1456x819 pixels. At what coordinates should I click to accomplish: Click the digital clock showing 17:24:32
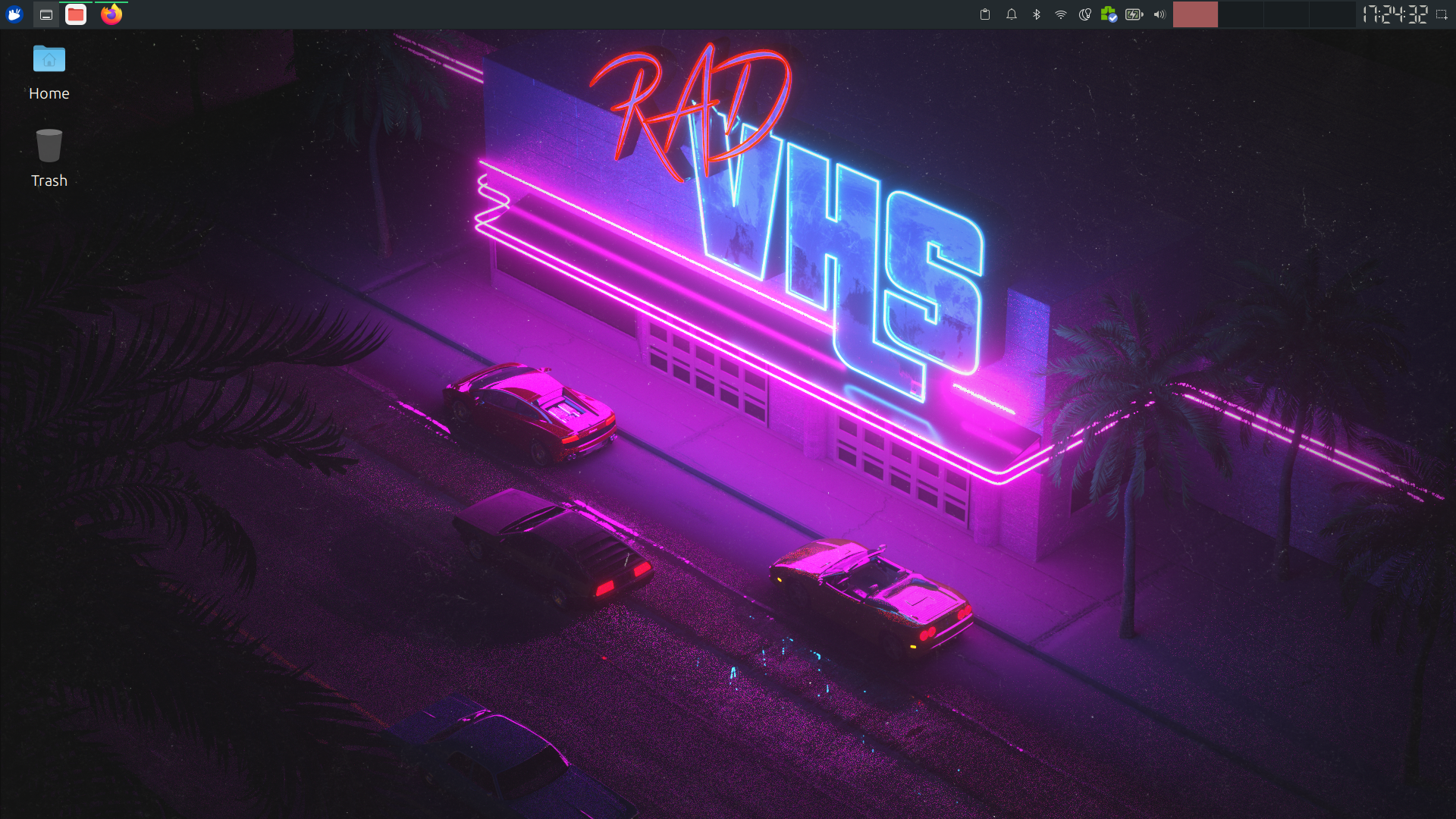click(x=1395, y=14)
